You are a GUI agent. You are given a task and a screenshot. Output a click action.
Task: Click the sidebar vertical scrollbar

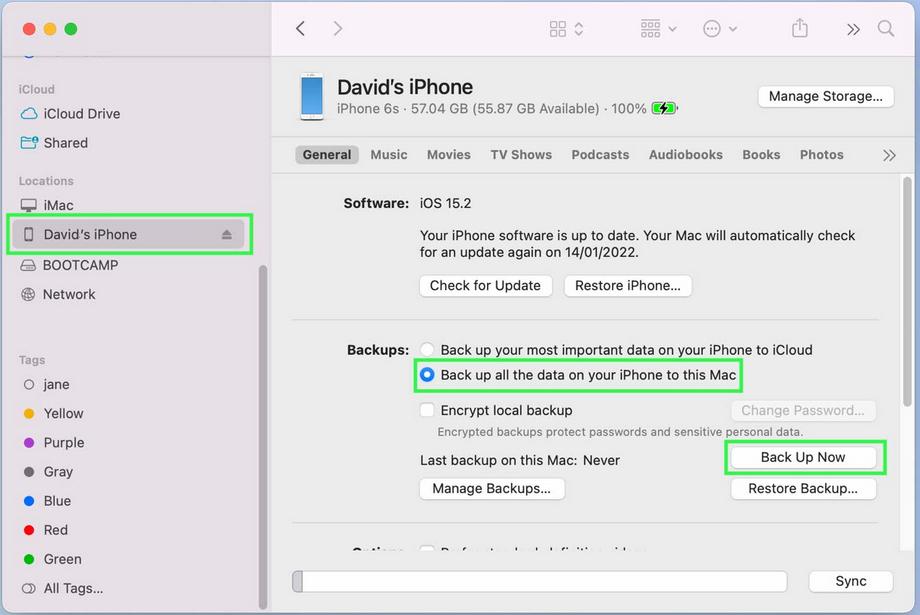(x=263, y=437)
